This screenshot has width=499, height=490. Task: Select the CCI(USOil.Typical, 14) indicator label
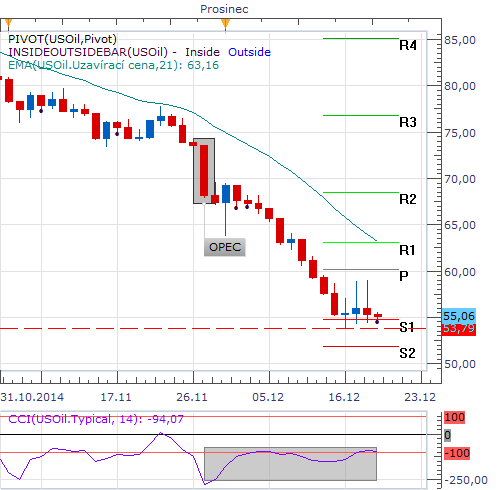[96, 419]
